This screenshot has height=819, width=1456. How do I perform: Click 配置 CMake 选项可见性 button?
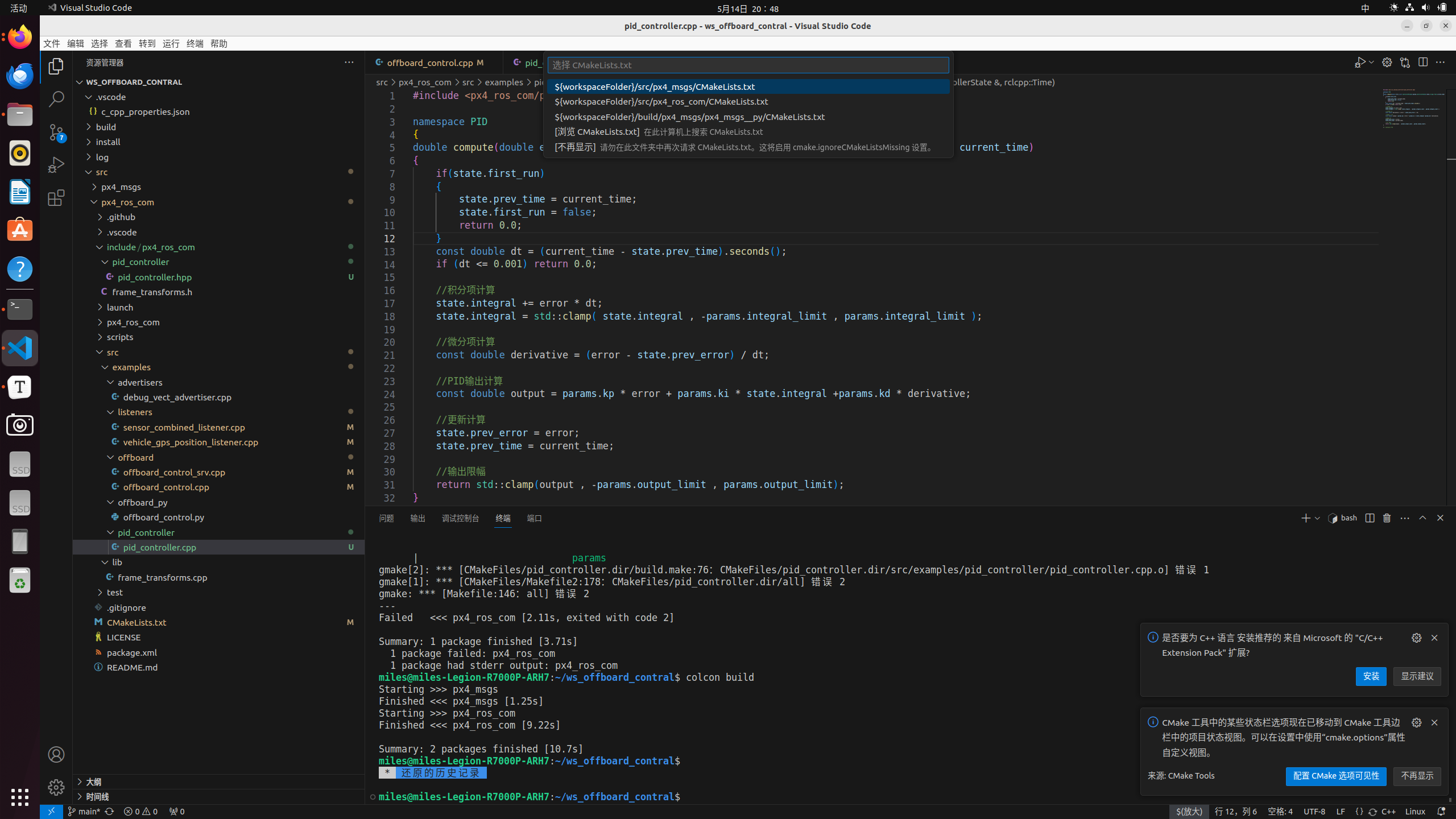1335,776
